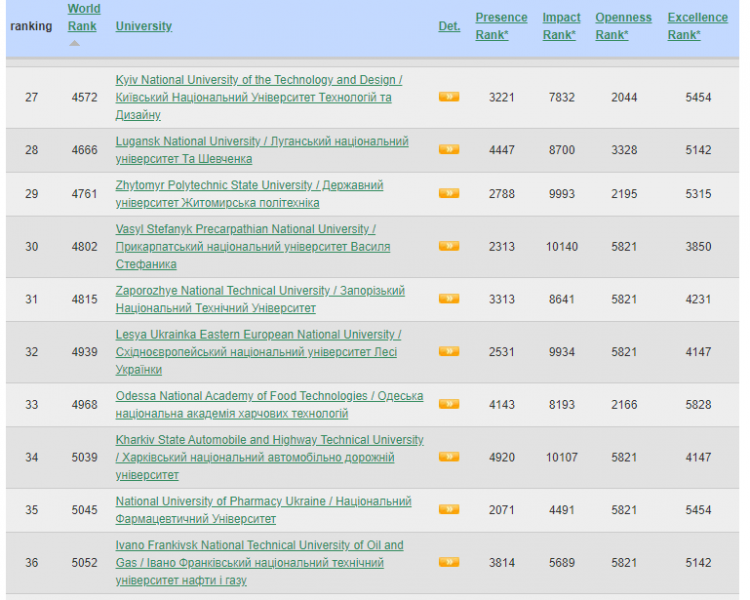Image resolution: width=750 pixels, height=600 pixels.
Task: Open details icon for Lesya Ukrainka university row
Action: (448, 352)
